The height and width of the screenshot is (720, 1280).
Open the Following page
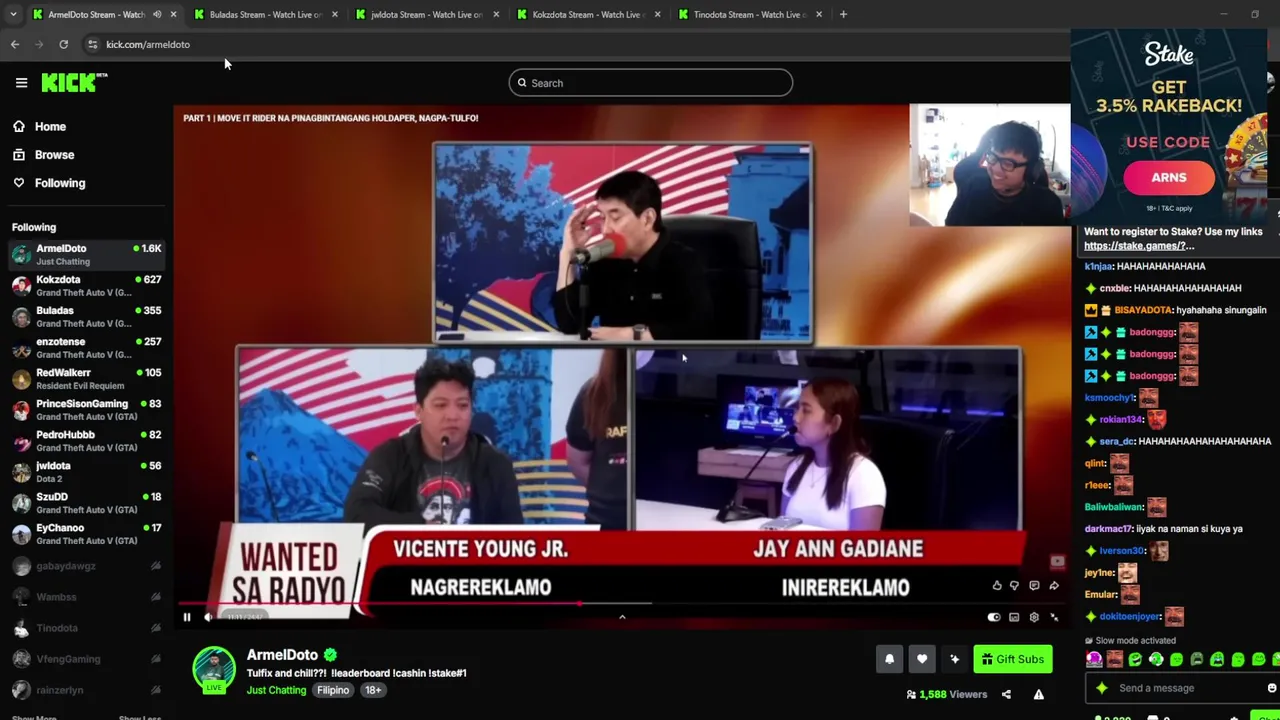pos(49,183)
